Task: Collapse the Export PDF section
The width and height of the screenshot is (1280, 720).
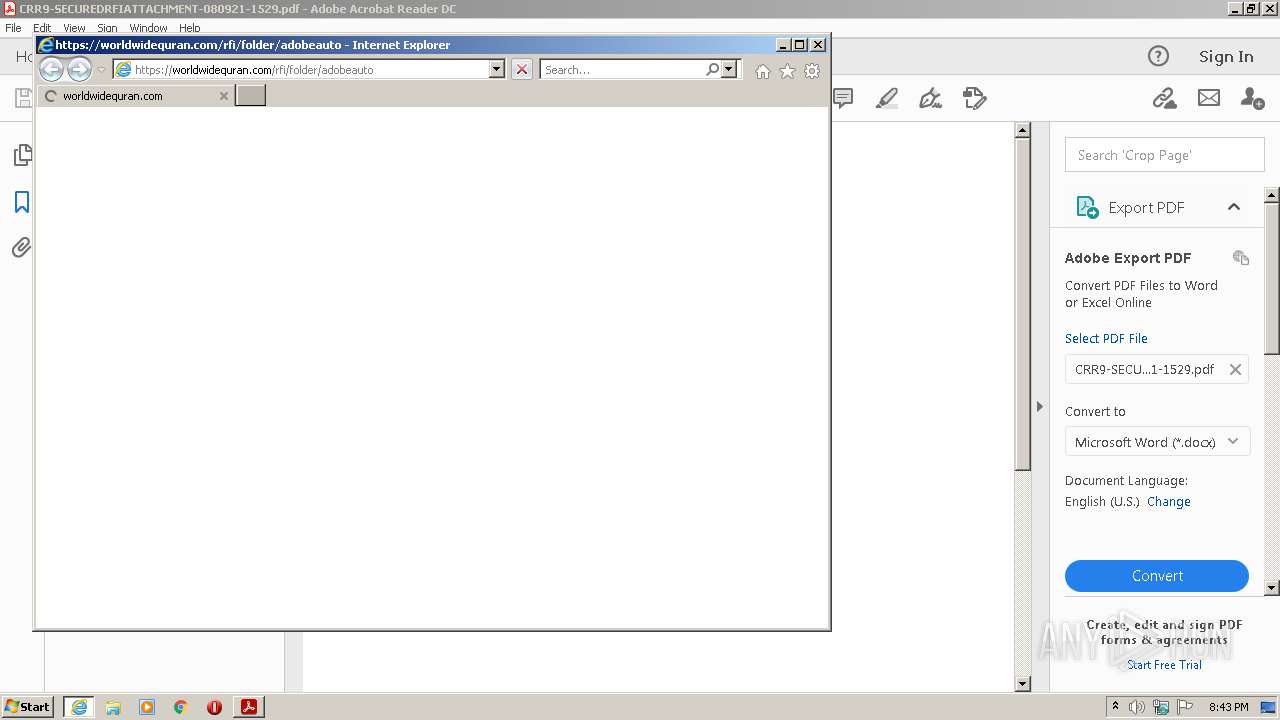Action: [x=1233, y=207]
